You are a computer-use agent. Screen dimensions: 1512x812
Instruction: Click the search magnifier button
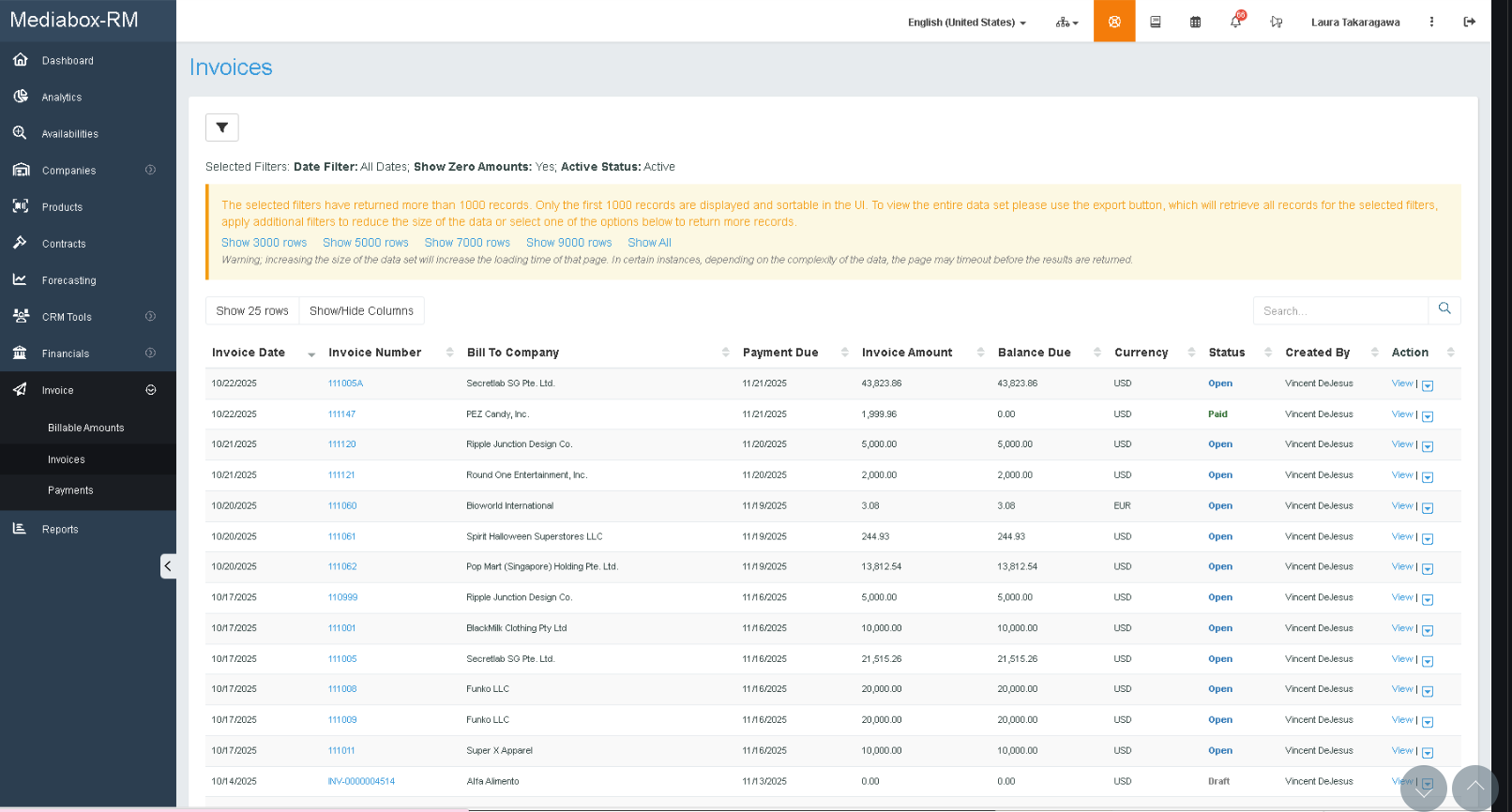(1444, 309)
